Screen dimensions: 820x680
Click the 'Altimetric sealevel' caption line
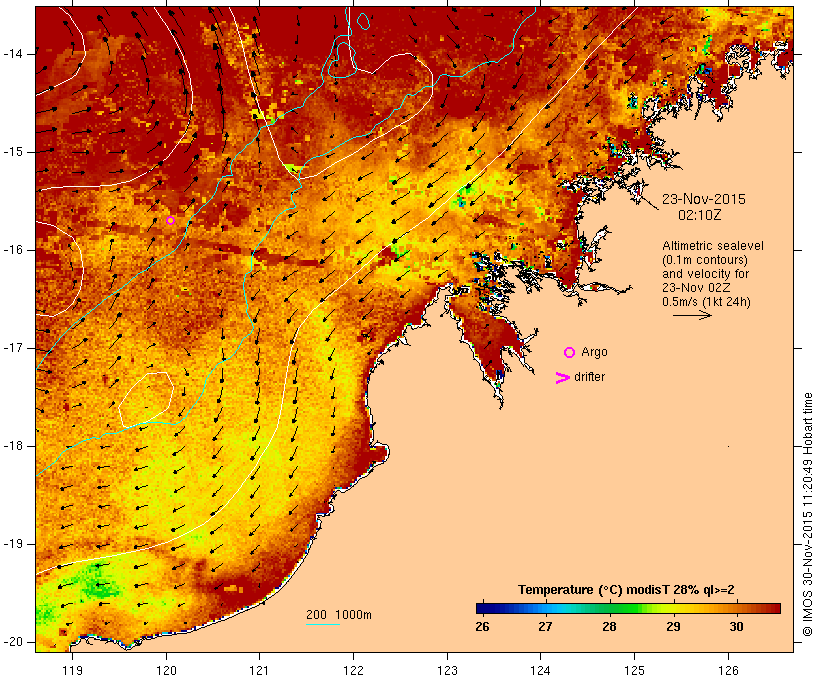(713, 246)
